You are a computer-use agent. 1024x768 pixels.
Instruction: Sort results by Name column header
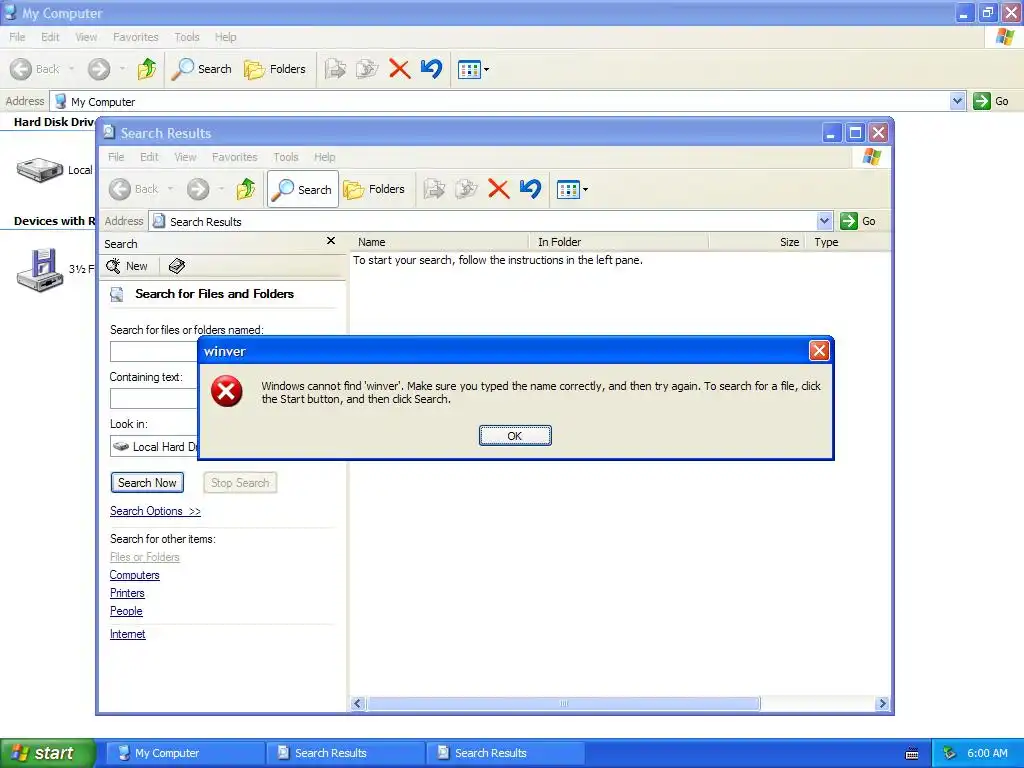click(440, 242)
